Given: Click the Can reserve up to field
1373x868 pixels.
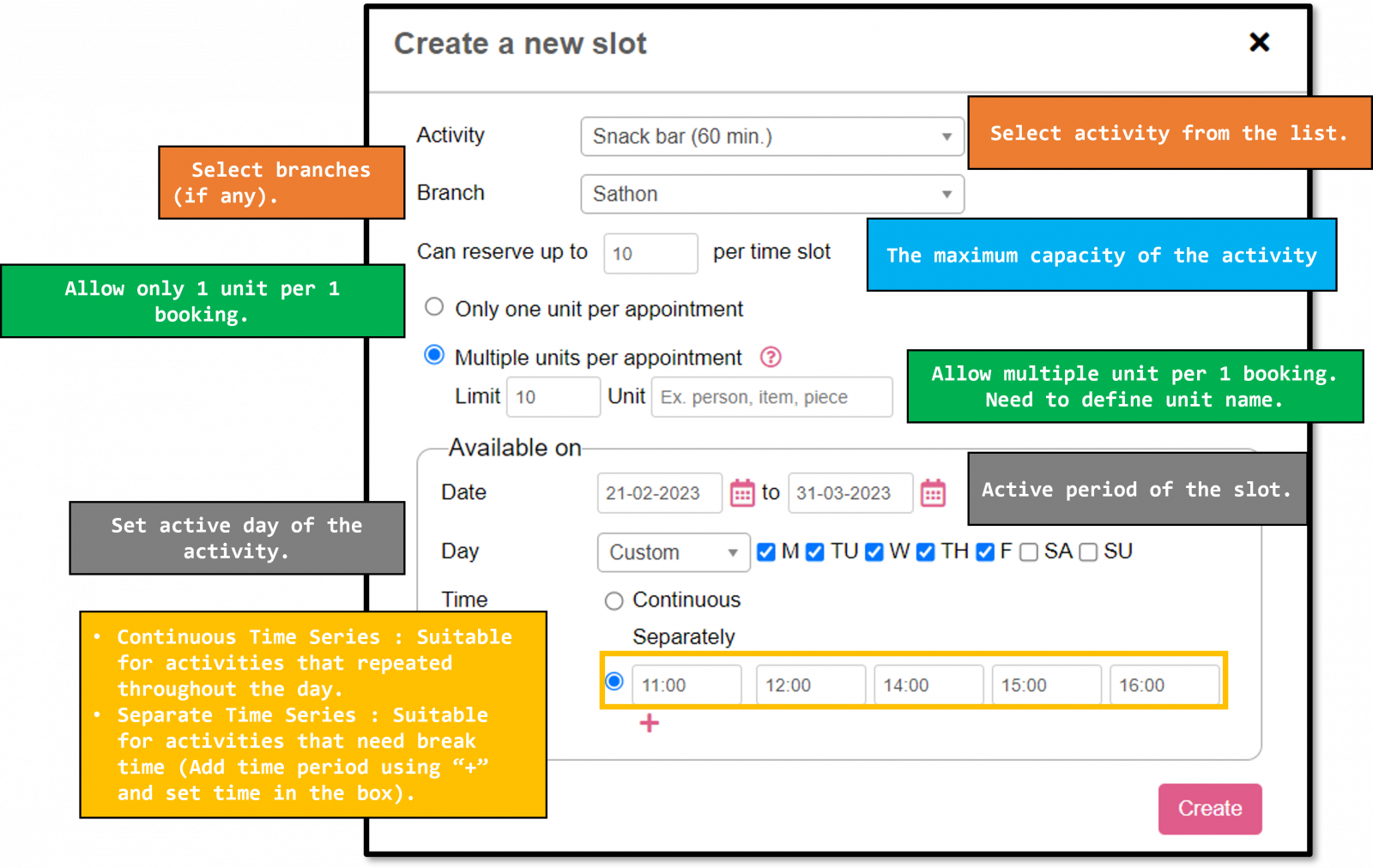Looking at the screenshot, I should [x=650, y=253].
